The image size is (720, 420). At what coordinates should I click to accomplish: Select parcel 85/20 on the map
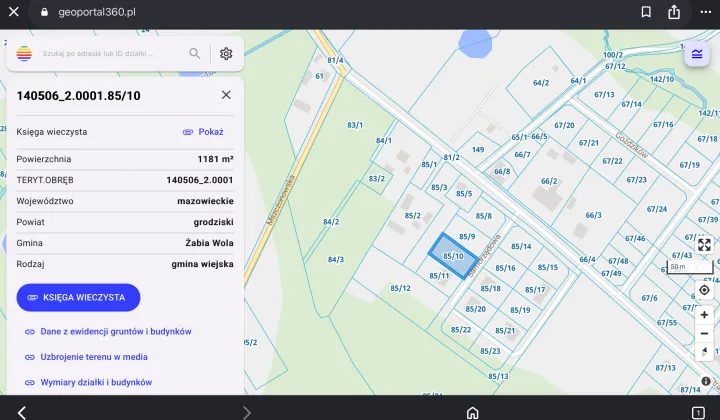[x=476, y=309]
